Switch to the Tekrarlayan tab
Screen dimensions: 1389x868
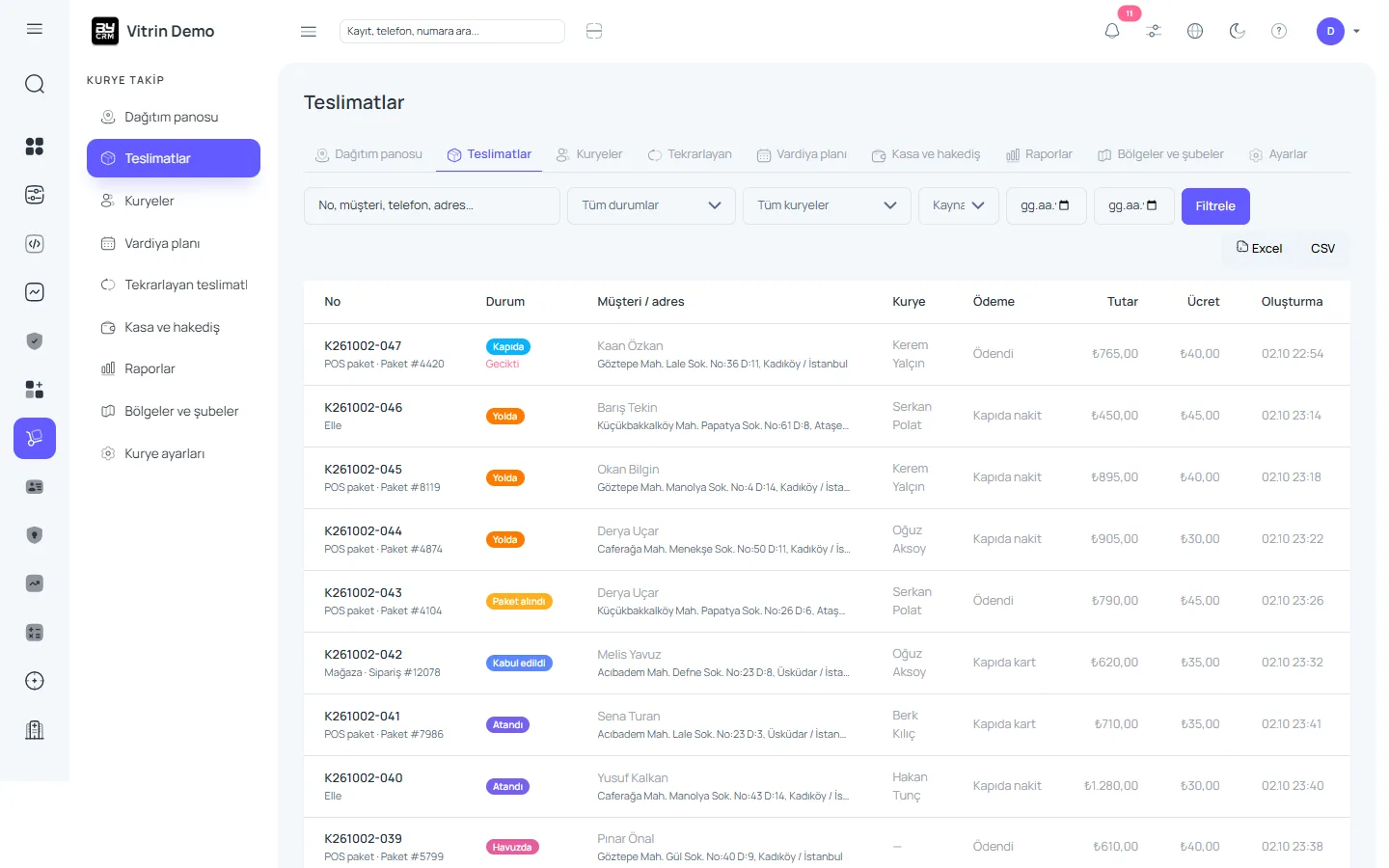coord(690,154)
